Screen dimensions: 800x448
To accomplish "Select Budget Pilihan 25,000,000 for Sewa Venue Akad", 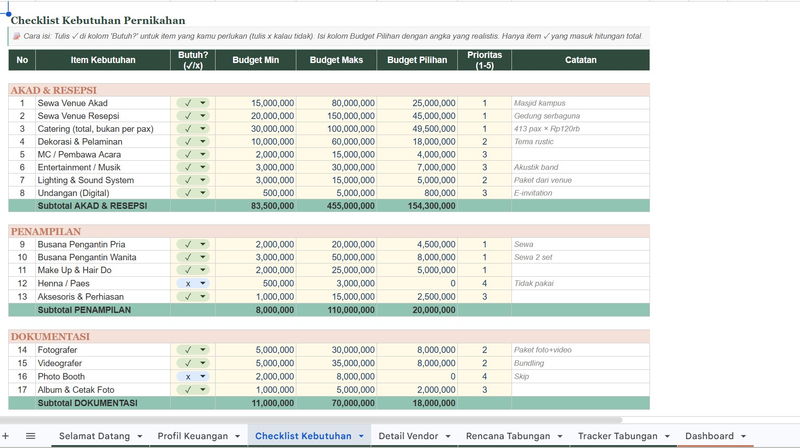I will 417,103.
